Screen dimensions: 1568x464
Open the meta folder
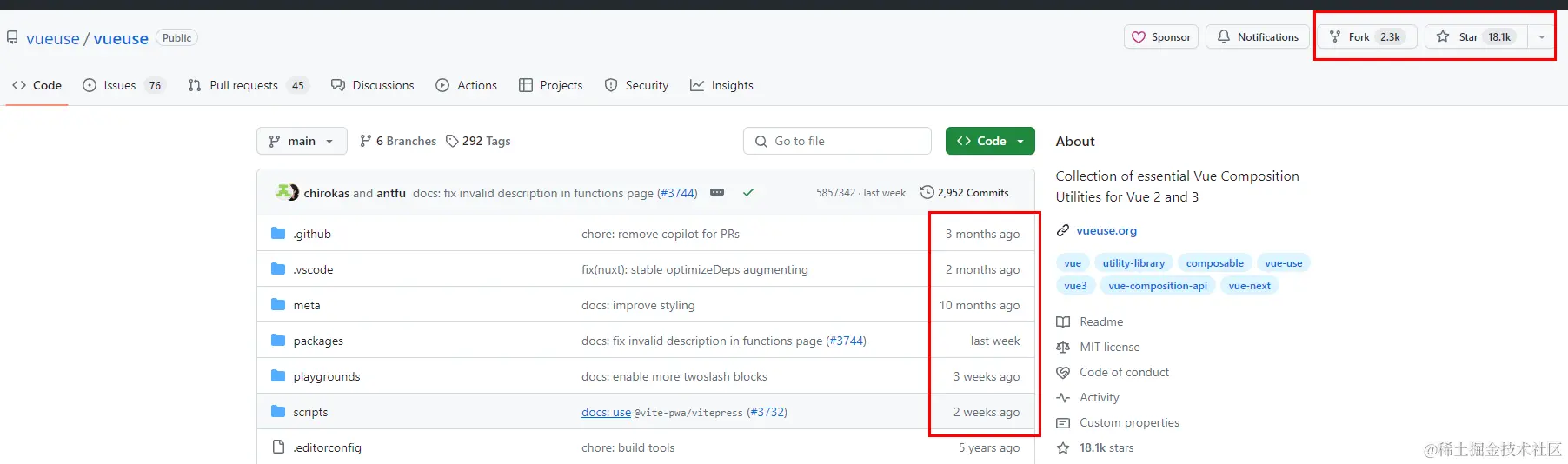[x=307, y=305]
